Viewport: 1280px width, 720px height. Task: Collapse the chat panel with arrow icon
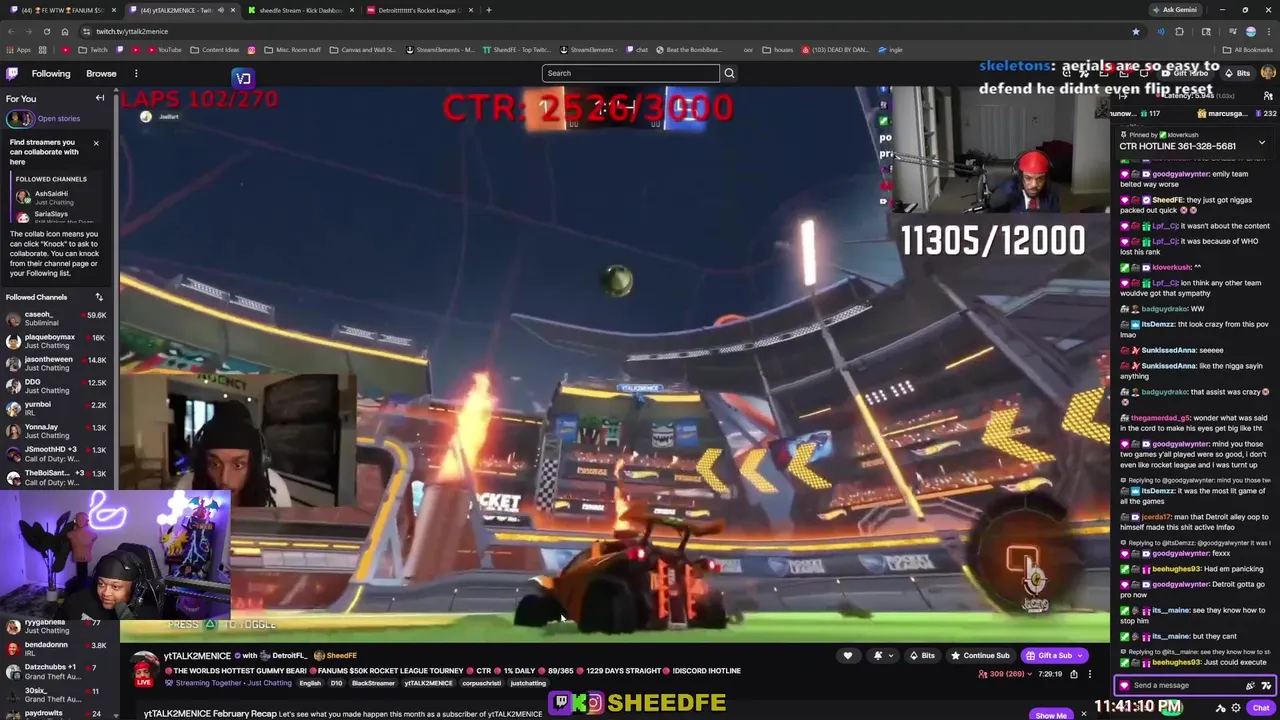[1122, 96]
